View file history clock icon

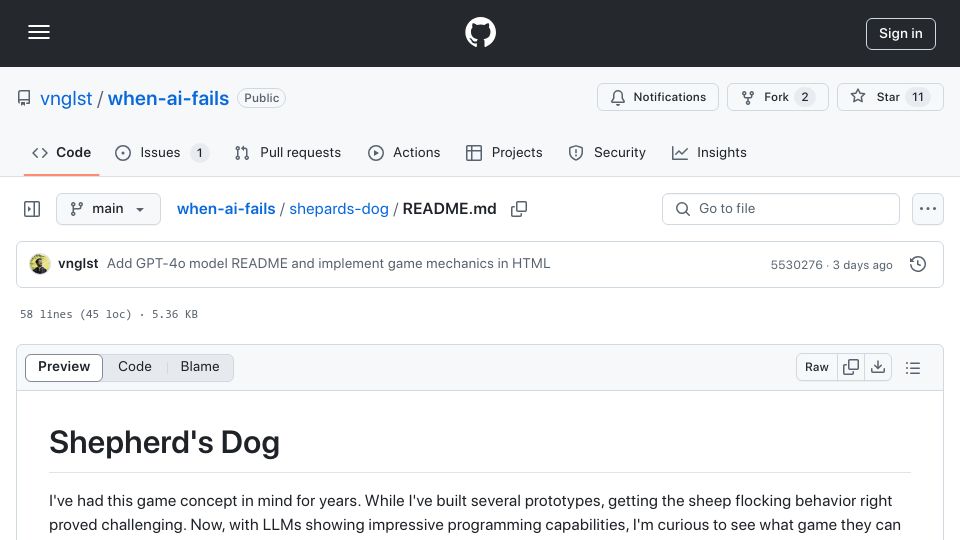[x=918, y=264]
